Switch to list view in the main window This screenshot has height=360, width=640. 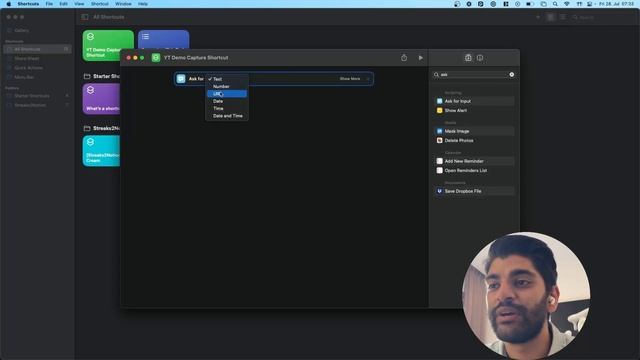click(563, 17)
